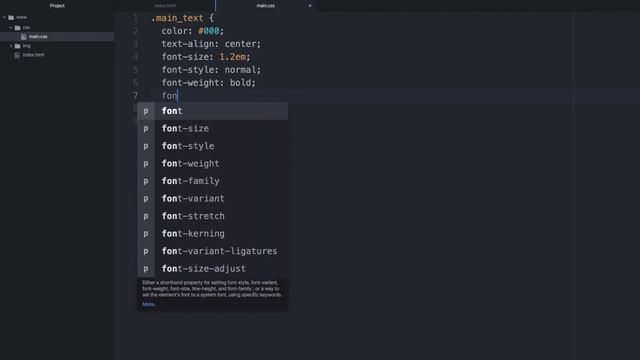The width and height of the screenshot is (640, 360).
Task: Click the property icon beside font-size-adjust suggestion
Action: 146,269
